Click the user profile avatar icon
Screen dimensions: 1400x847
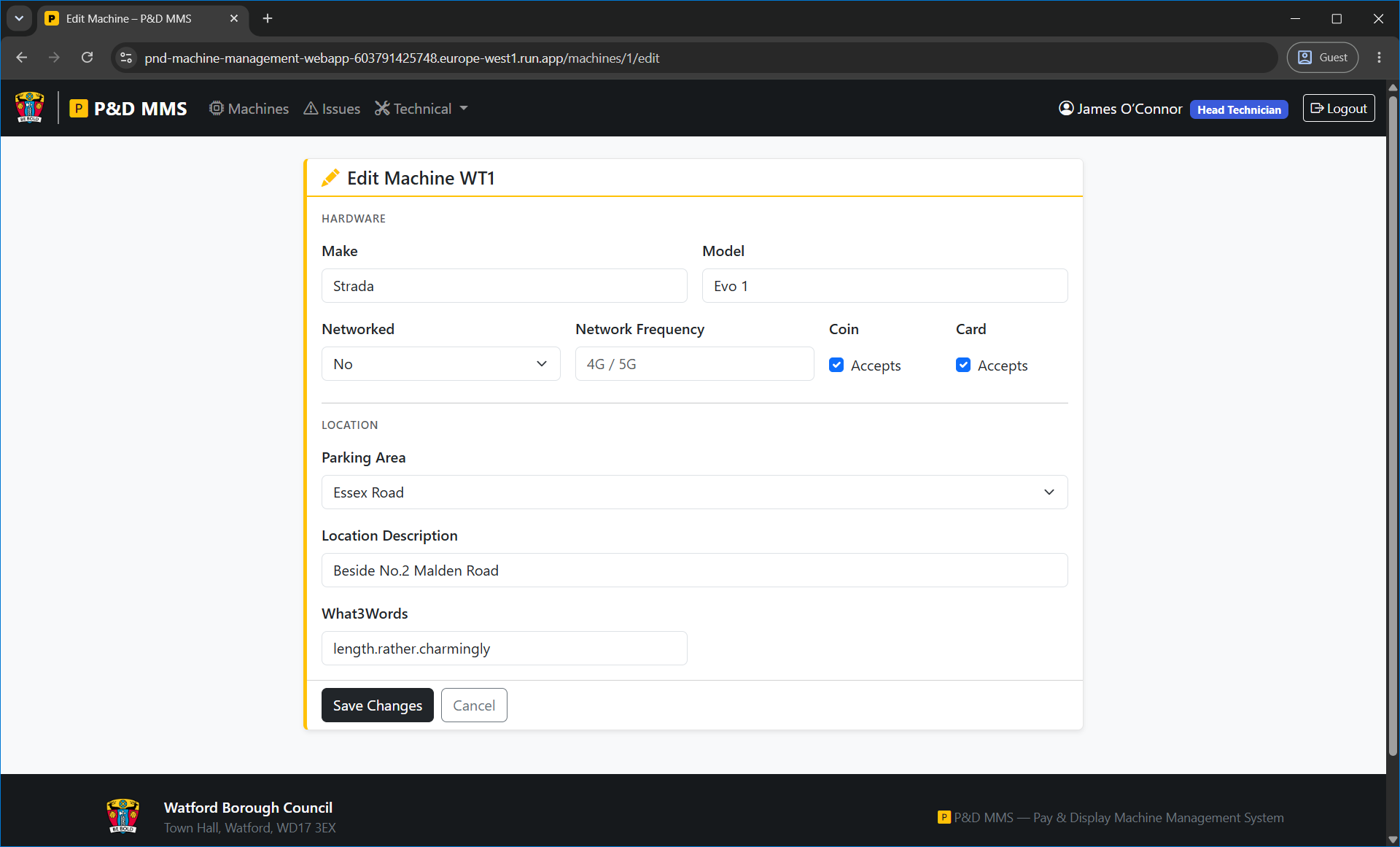tap(1066, 108)
